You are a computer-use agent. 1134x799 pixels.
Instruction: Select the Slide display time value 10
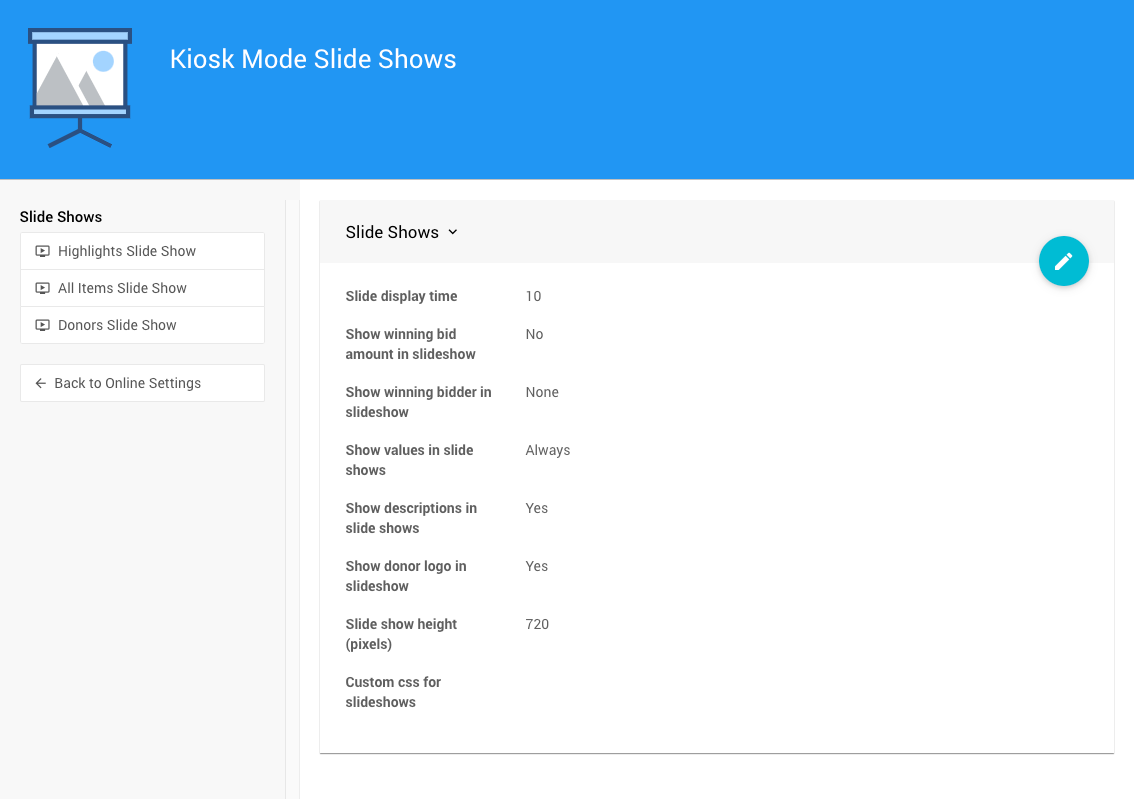pyautogui.click(x=533, y=296)
